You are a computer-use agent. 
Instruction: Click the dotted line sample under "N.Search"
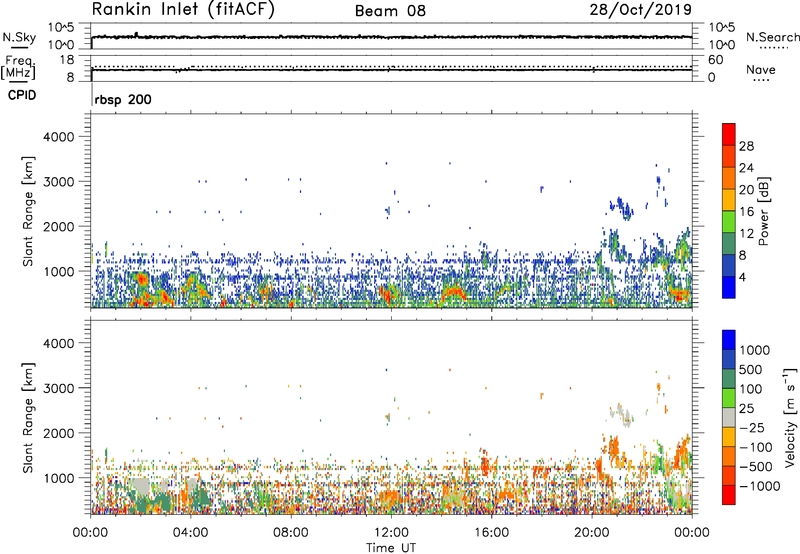point(773,48)
